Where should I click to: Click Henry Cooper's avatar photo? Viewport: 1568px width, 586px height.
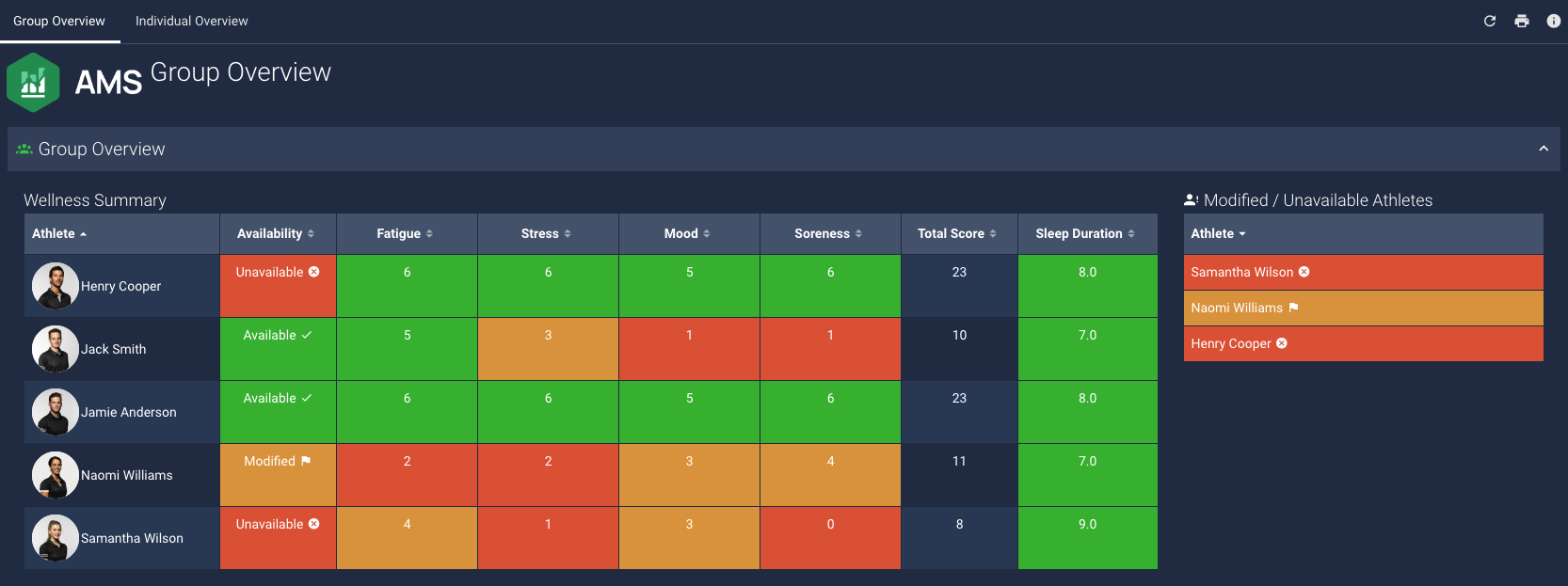pos(56,286)
